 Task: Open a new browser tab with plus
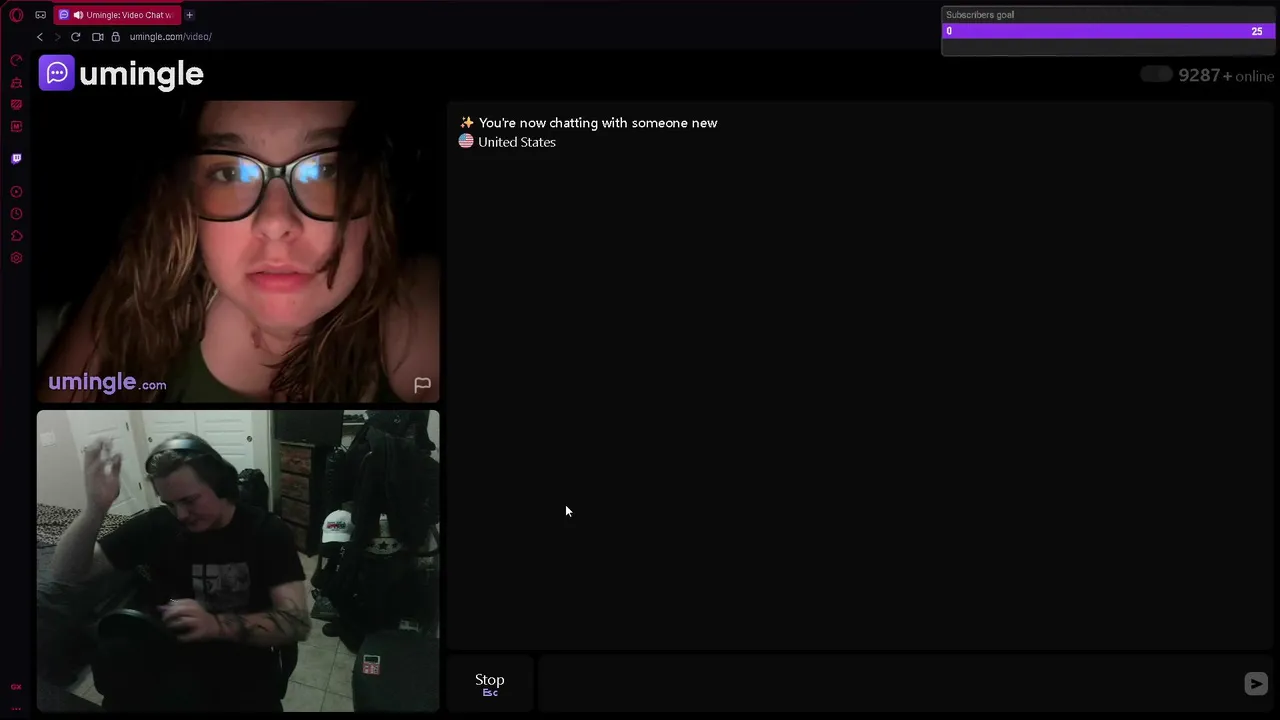[x=189, y=15]
